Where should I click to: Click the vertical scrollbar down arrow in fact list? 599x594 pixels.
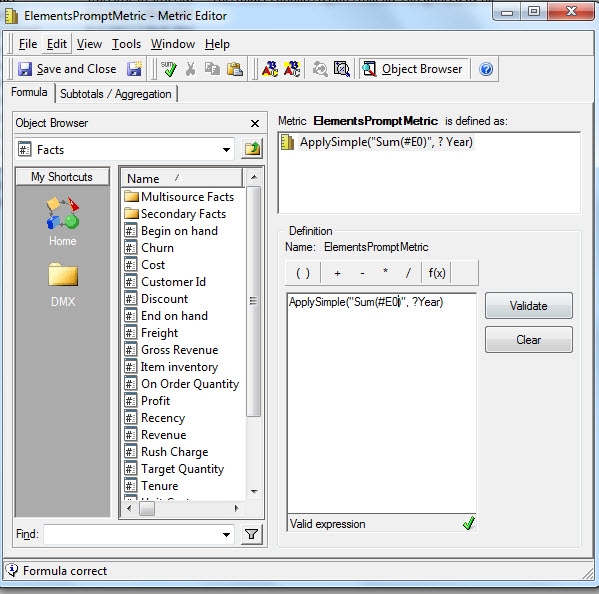[254, 492]
